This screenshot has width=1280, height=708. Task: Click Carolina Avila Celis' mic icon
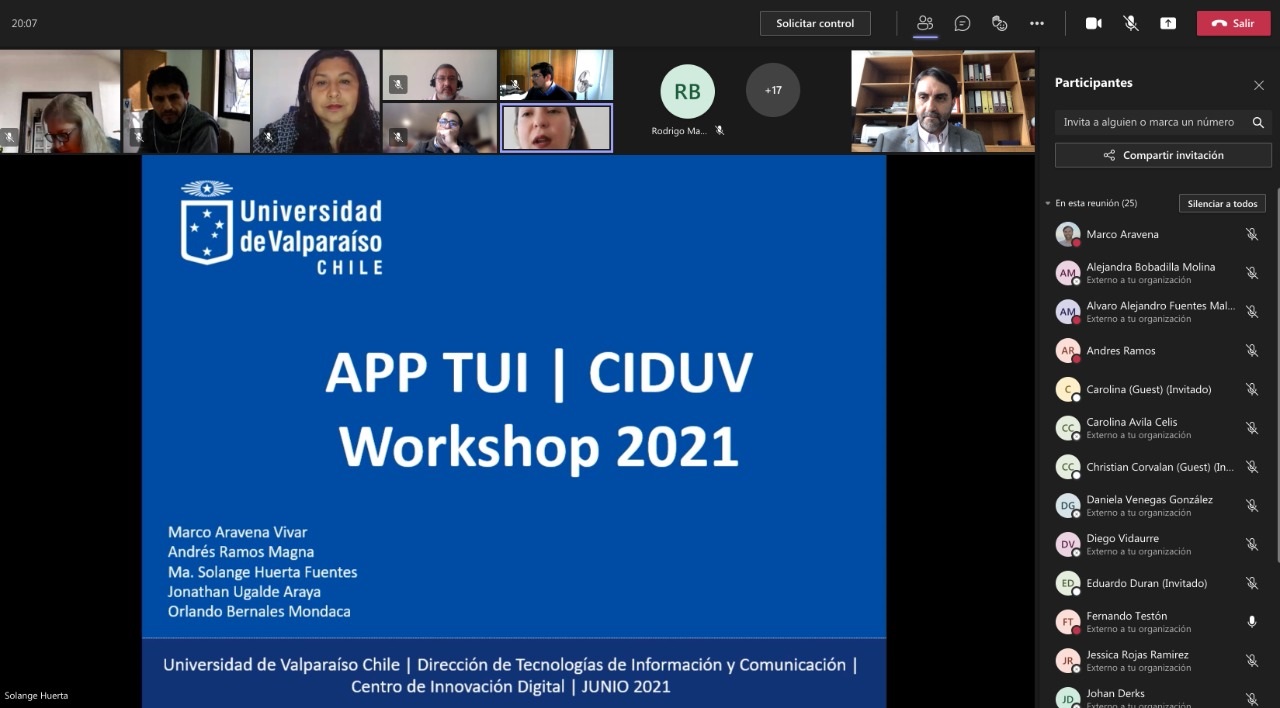1251,428
